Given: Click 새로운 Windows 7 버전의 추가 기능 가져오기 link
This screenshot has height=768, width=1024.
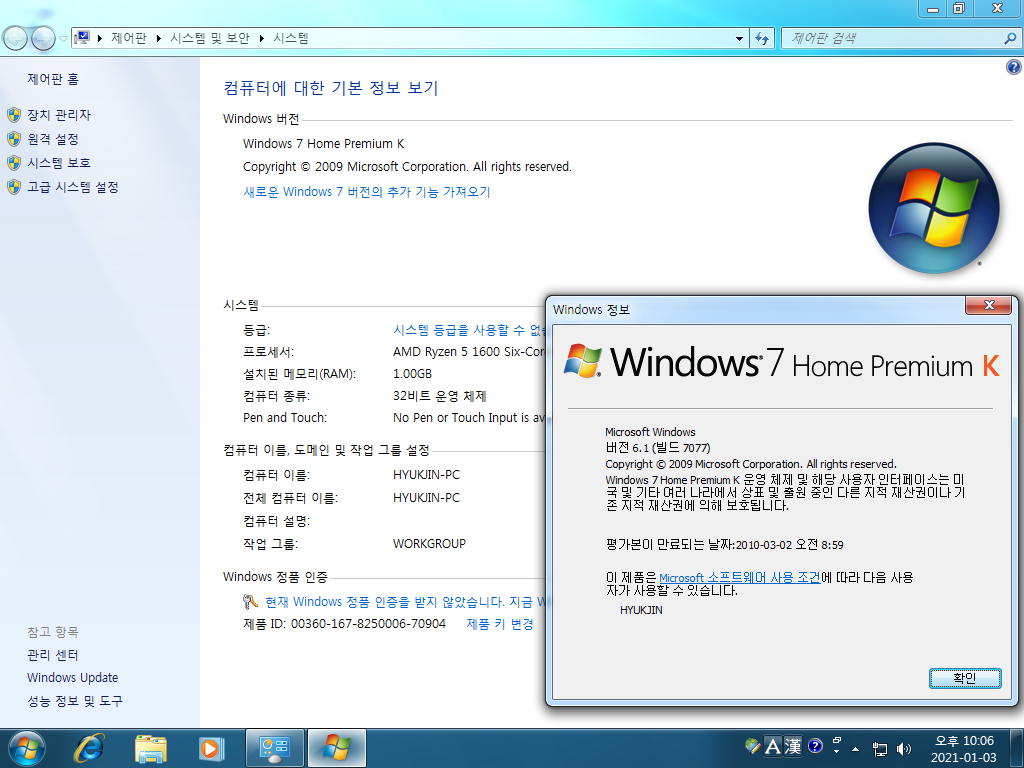Looking at the screenshot, I should click(366, 192).
